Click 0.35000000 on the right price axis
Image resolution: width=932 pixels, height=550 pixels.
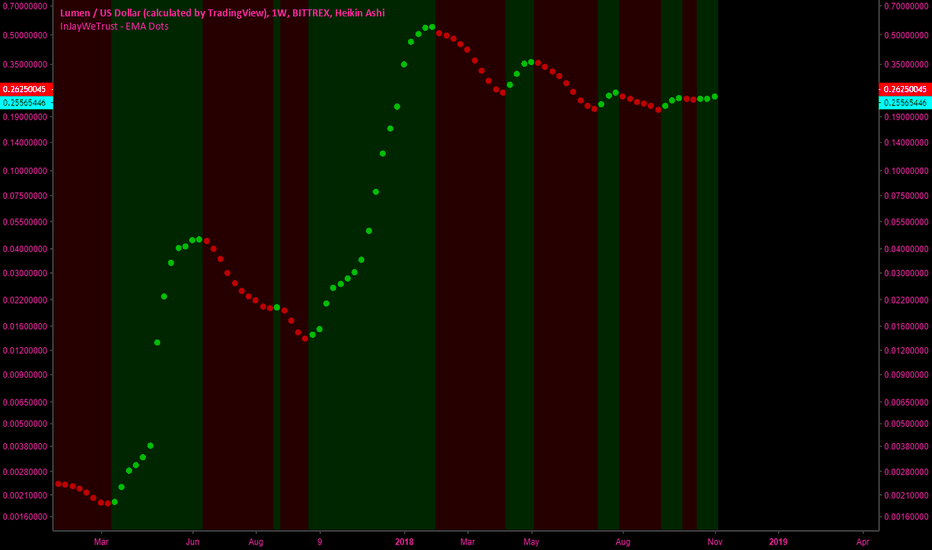tap(906, 64)
